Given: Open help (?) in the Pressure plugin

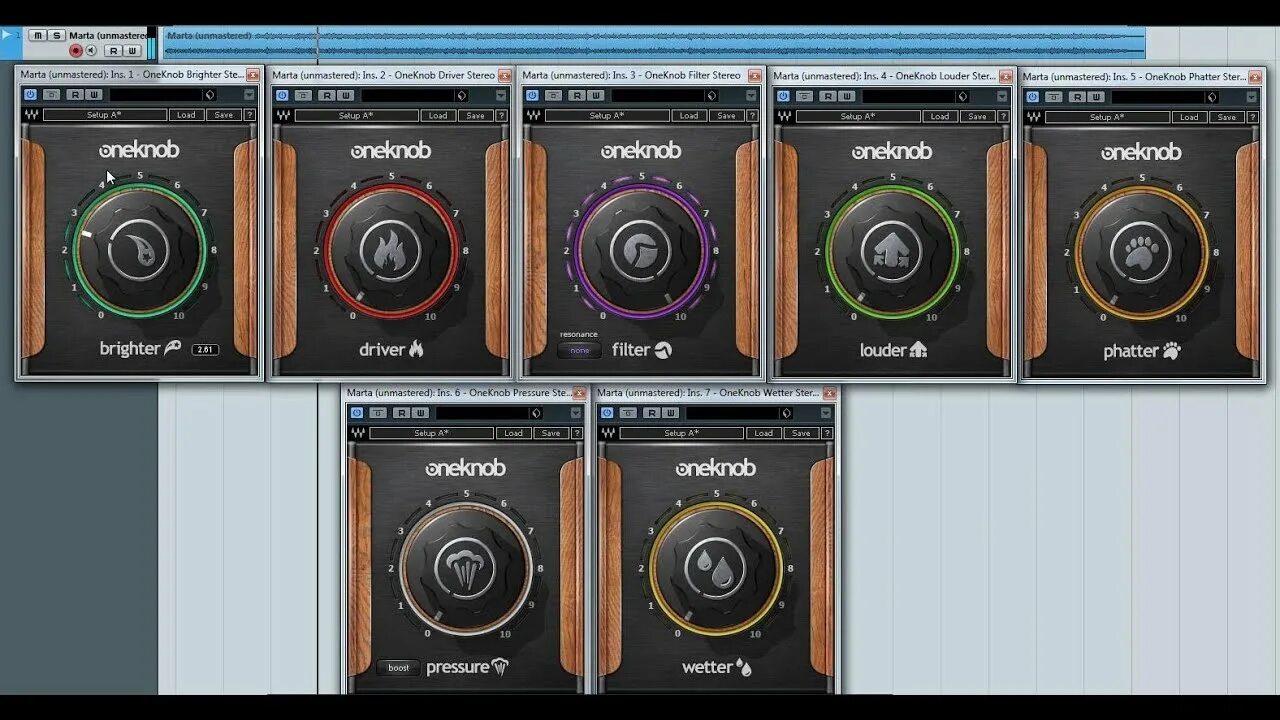Looking at the screenshot, I should click(576, 433).
